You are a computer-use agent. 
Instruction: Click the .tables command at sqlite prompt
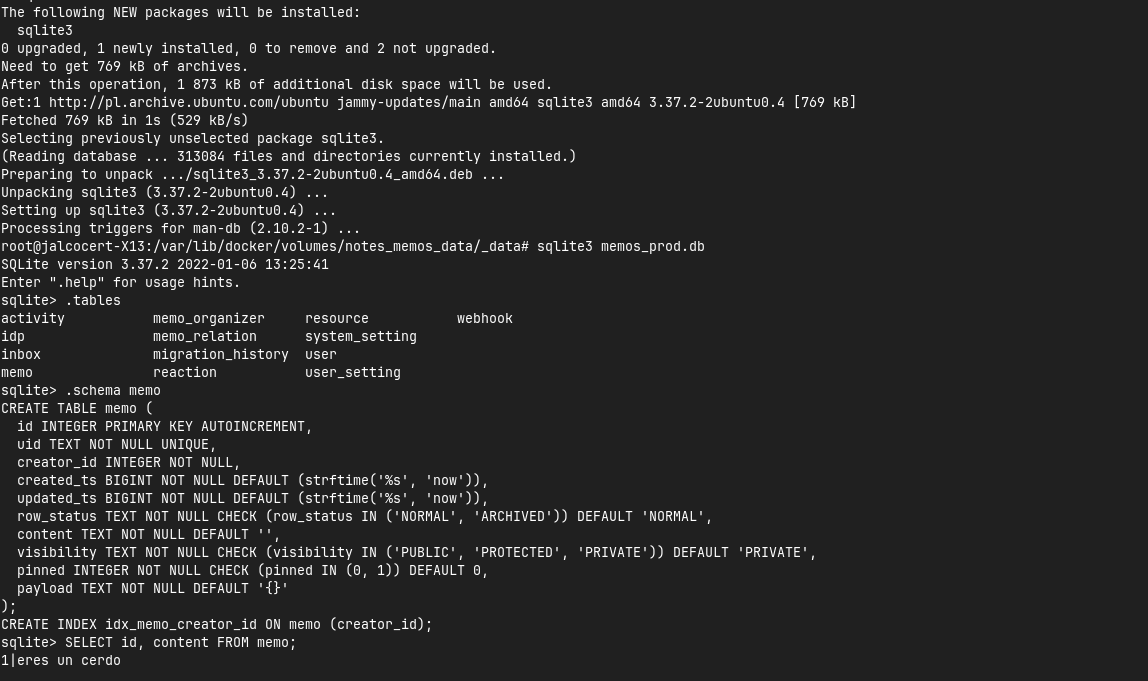tap(92, 300)
